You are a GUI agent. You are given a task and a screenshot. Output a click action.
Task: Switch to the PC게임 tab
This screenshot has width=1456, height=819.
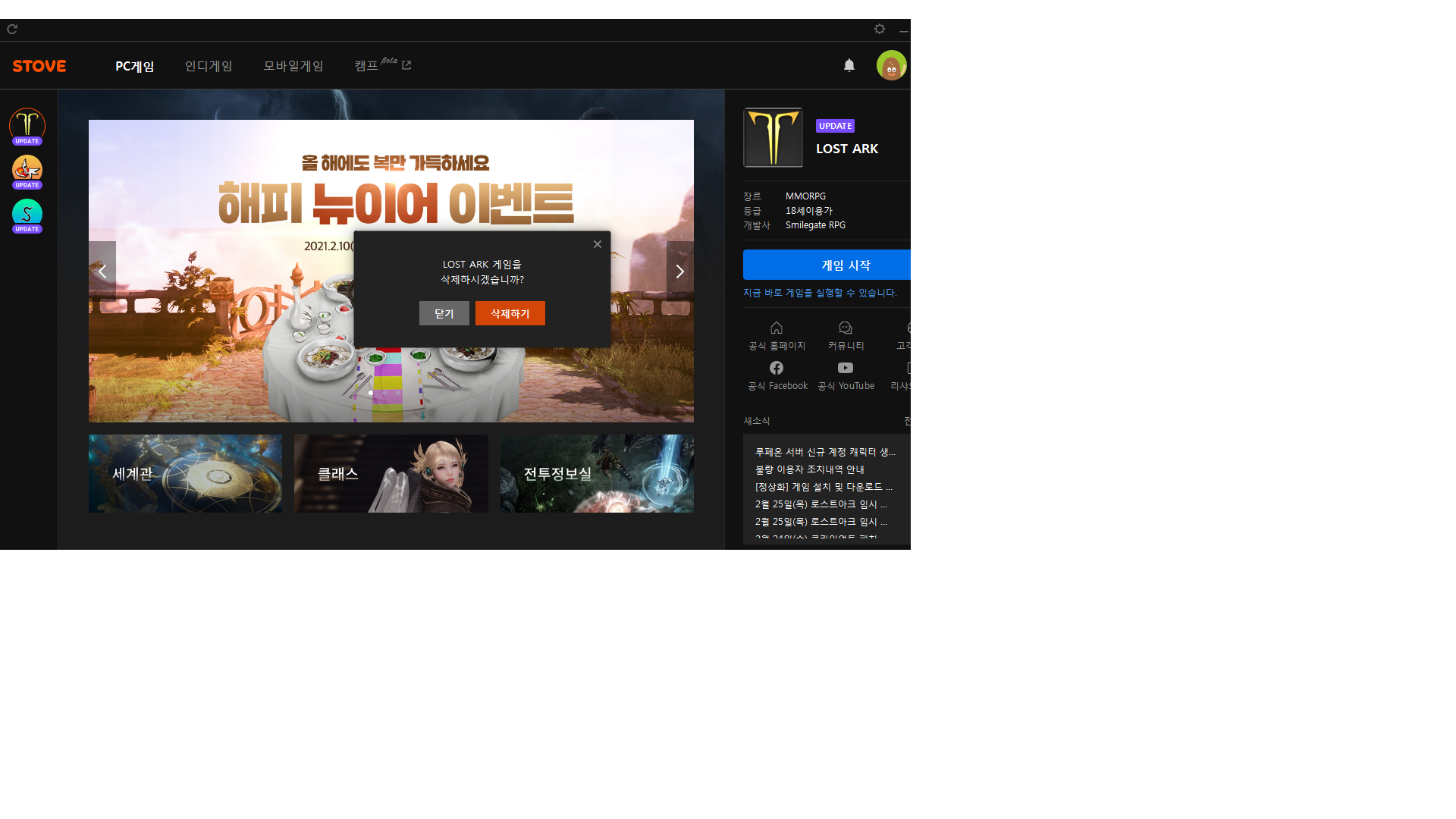[x=135, y=66]
